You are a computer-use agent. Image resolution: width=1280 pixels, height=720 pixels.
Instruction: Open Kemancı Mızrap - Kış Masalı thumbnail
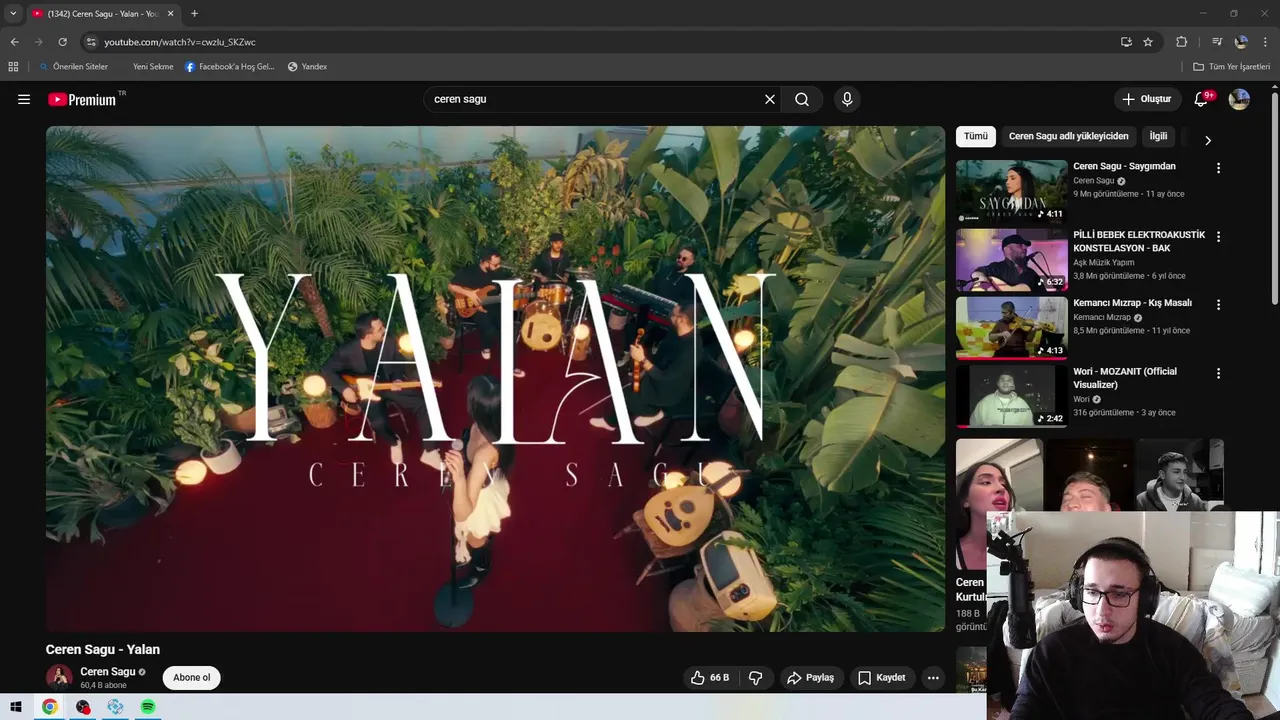pyautogui.click(x=1011, y=327)
